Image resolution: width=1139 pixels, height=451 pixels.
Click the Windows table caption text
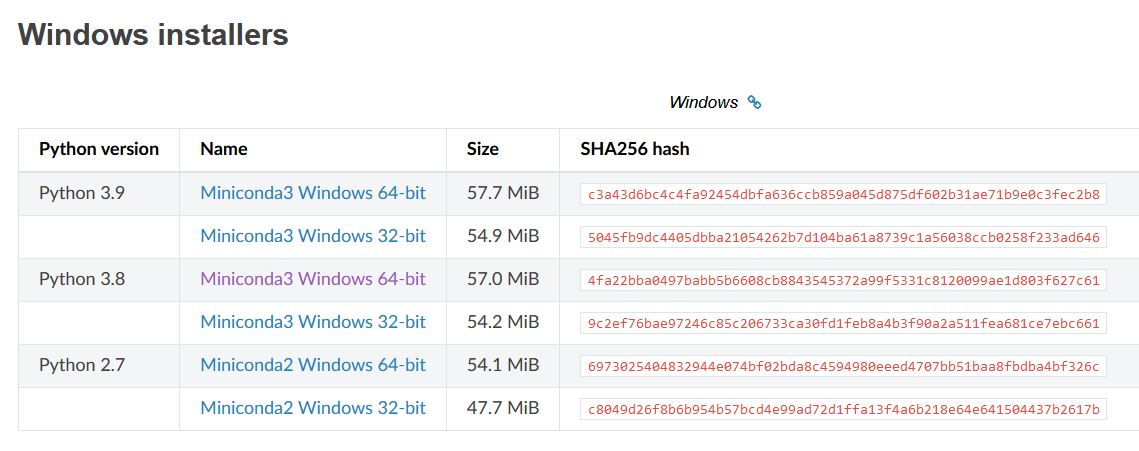703,102
